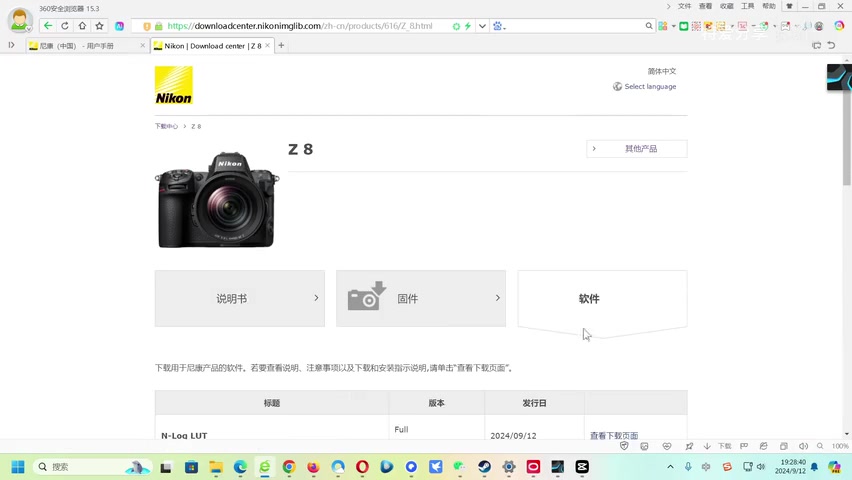Open the 工具 menu
Viewport: 852px width, 480px height.
[x=748, y=7]
